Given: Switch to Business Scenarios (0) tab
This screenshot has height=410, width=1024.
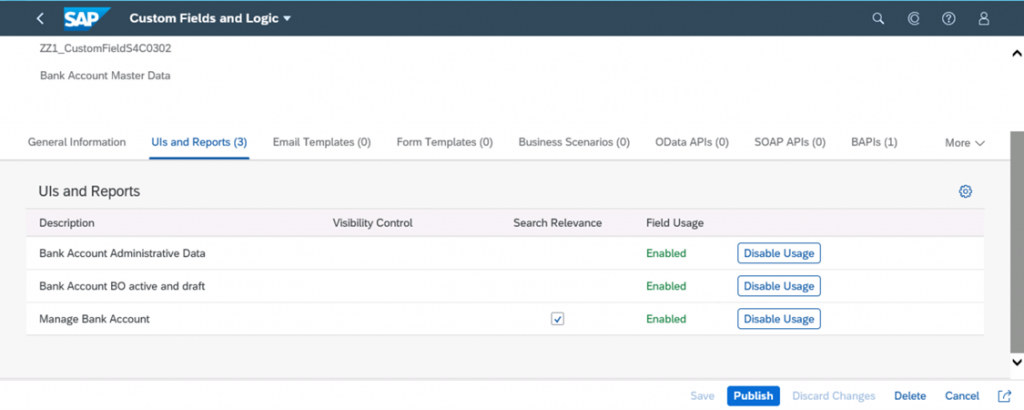Looking at the screenshot, I should coord(574,142).
